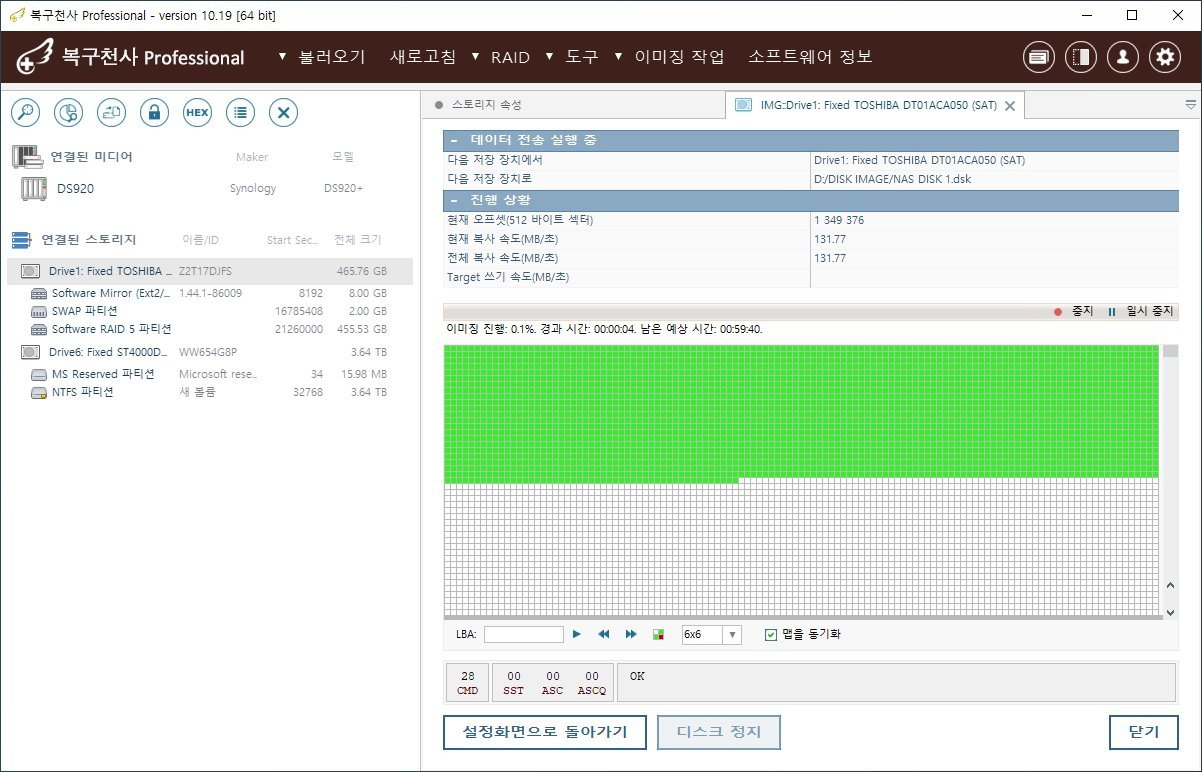
Task: Click the 28 CMD status cell
Action: pos(467,683)
